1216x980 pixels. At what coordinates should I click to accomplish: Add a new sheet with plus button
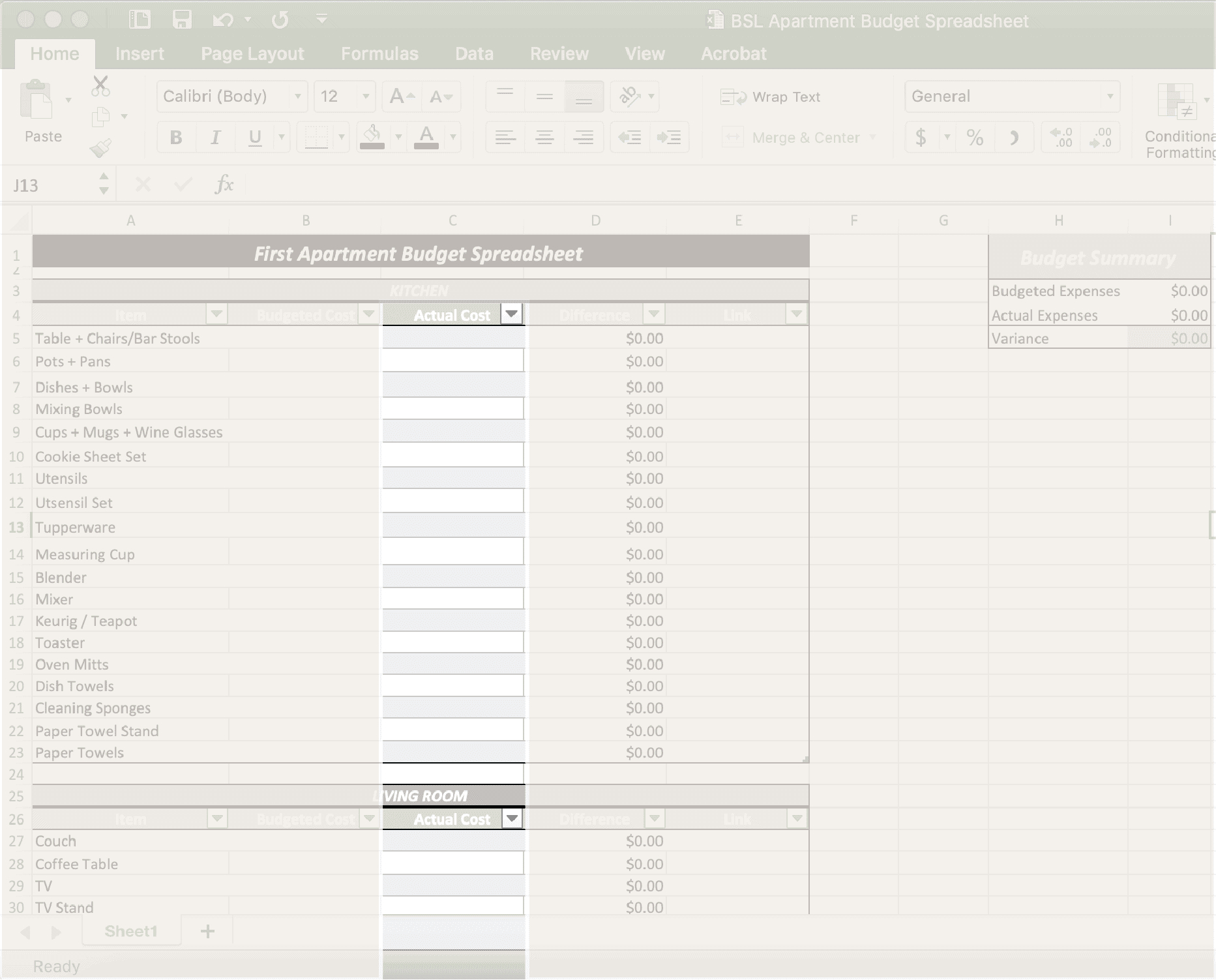click(x=207, y=931)
